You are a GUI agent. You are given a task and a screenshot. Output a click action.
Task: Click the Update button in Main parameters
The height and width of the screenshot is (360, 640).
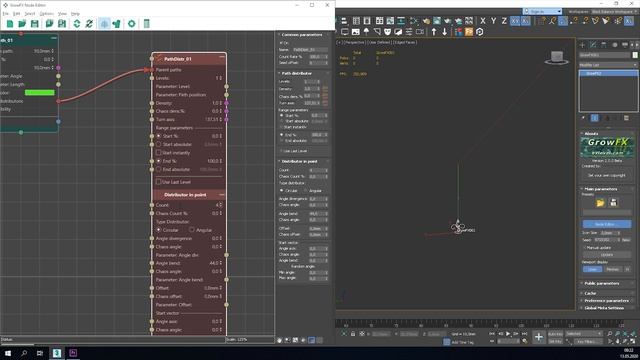click(x=607, y=254)
